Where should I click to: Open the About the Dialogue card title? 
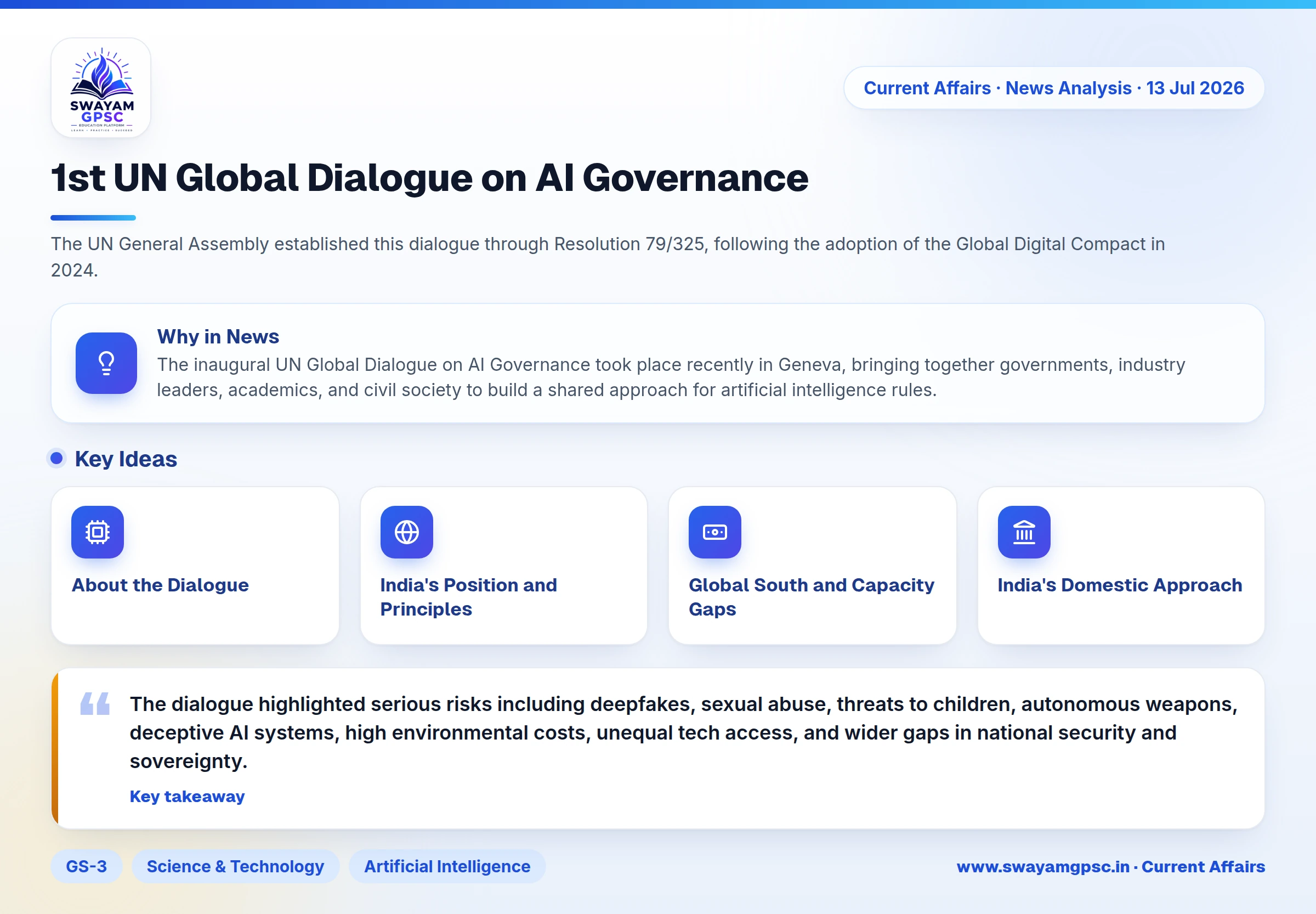click(160, 585)
